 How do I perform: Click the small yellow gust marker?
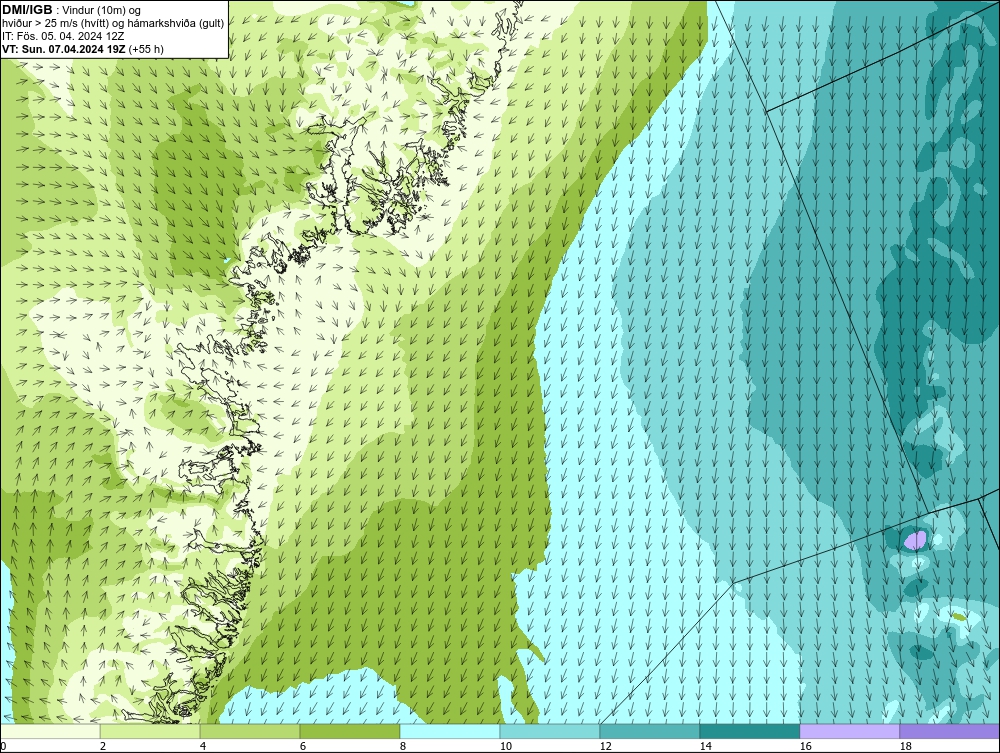959,617
